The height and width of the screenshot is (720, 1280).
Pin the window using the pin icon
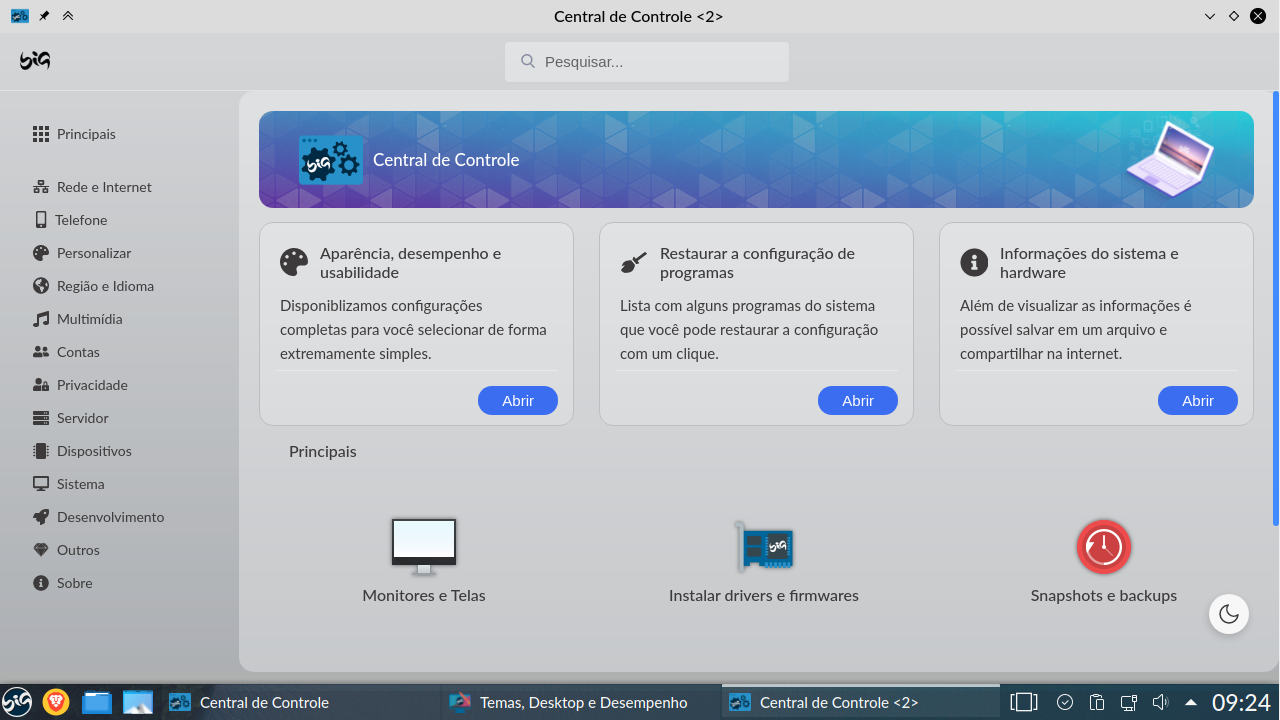(44, 15)
